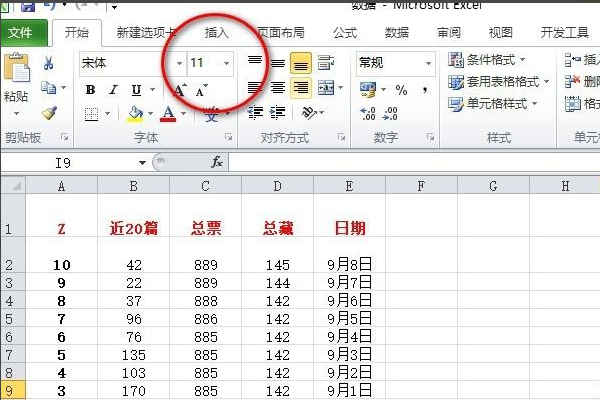Click the Merge and Center icon
Screen dimensions: 600x400
[326, 88]
